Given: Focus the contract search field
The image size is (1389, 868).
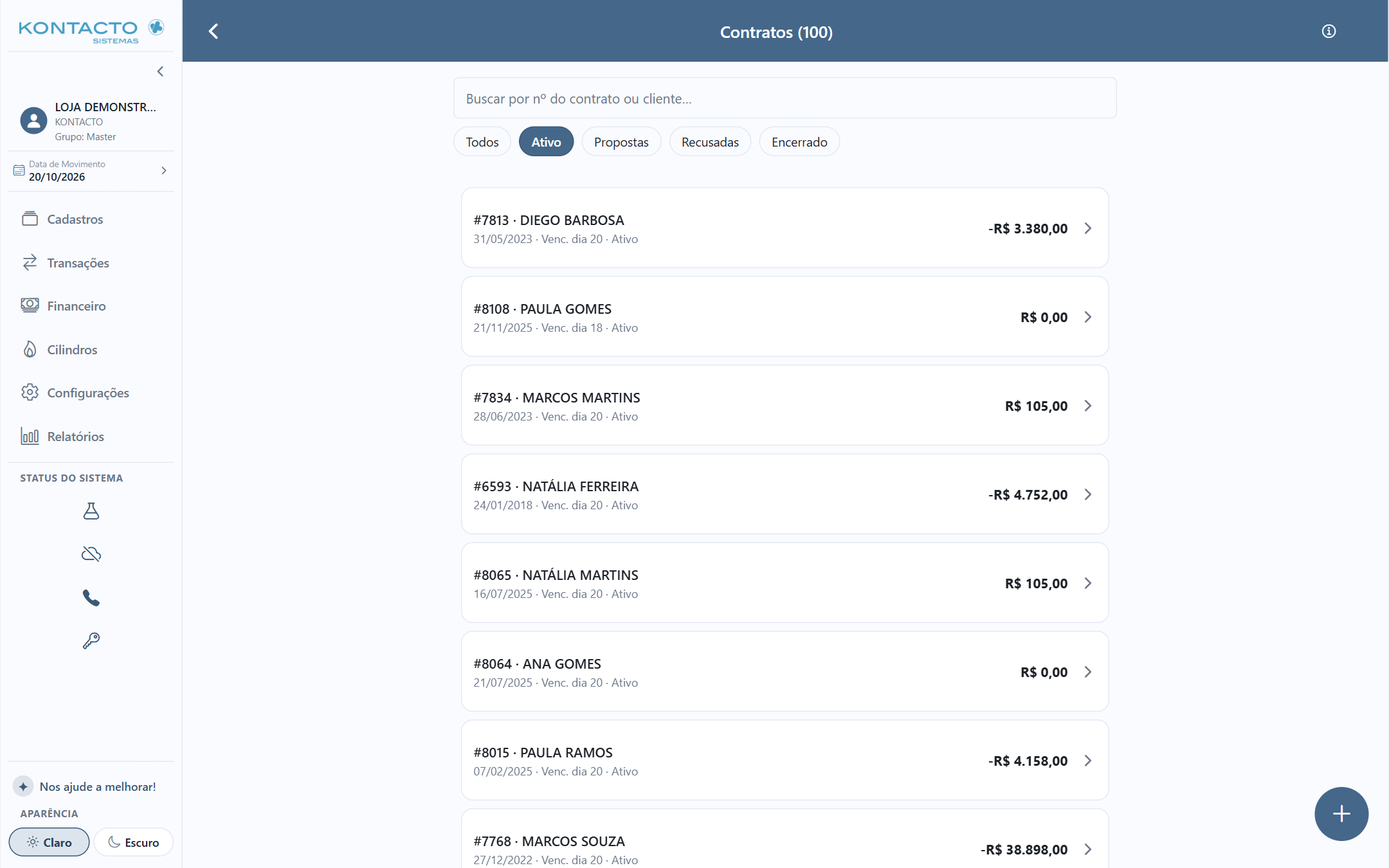Looking at the screenshot, I should [x=785, y=98].
